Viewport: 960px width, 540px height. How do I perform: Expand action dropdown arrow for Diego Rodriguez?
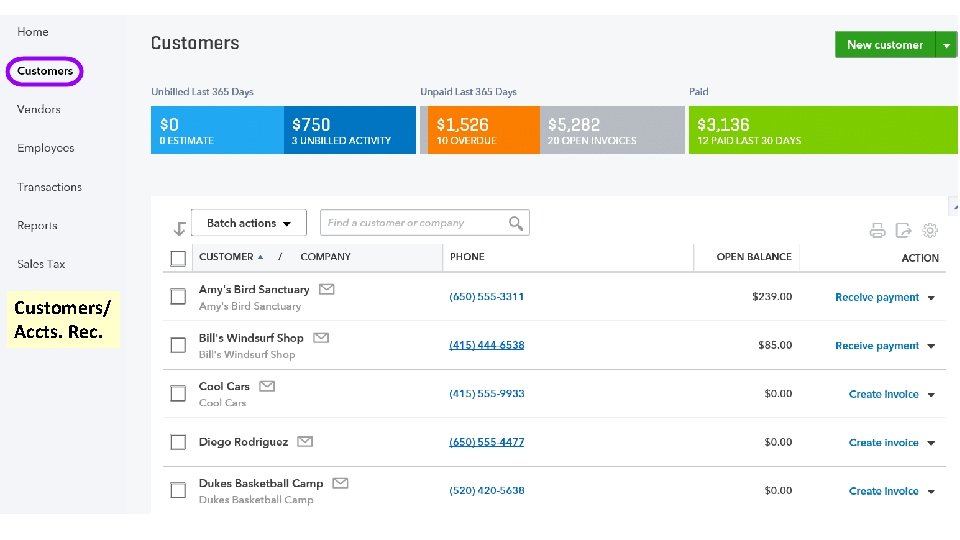931,443
